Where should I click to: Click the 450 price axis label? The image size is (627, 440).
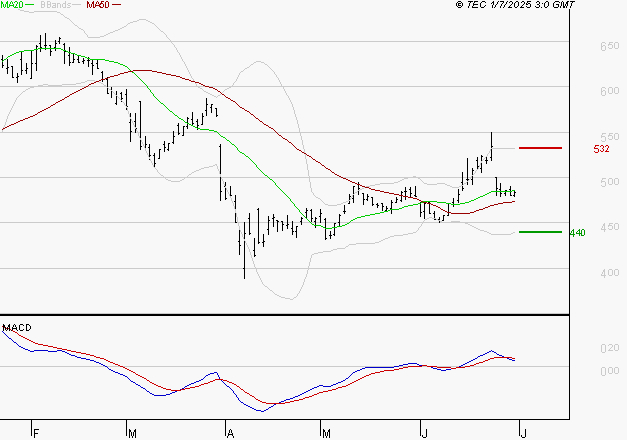[x=609, y=228]
